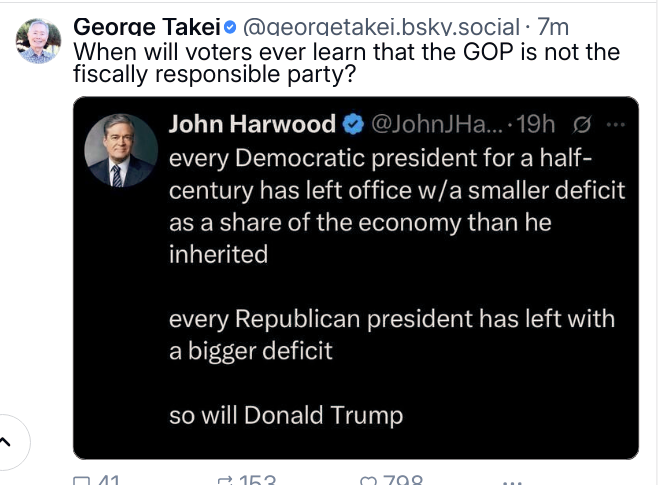
Task: Click John Harwood's verified checkmark badge
Action: pos(353,124)
